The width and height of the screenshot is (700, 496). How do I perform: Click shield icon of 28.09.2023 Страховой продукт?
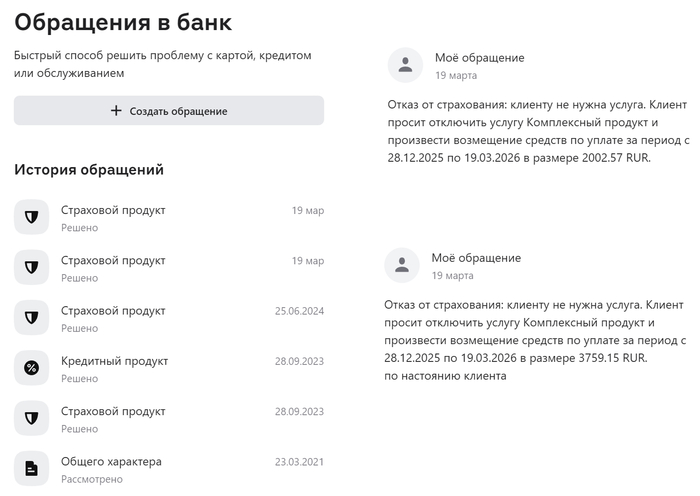point(31,418)
